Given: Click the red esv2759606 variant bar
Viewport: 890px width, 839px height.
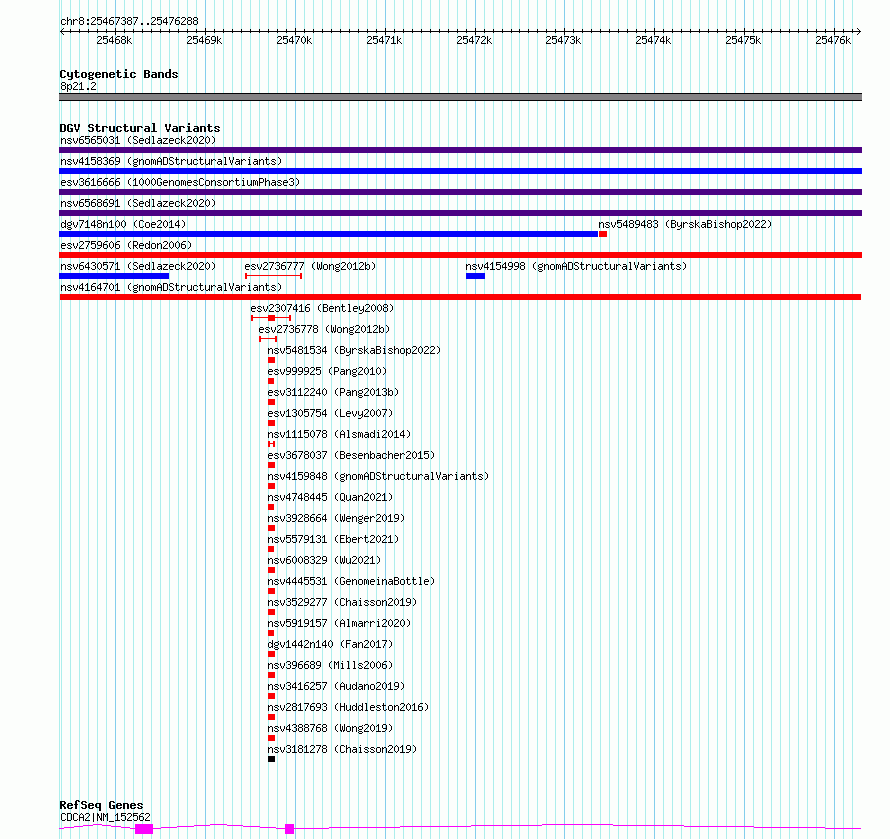Looking at the screenshot, I should [460, 255].
